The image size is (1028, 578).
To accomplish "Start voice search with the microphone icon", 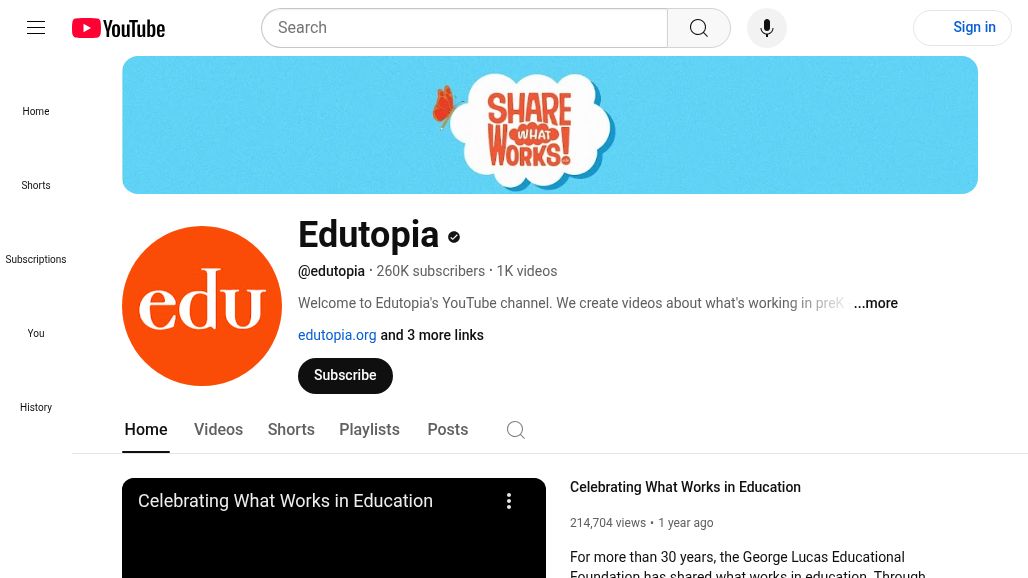I will [x=766, y=28].
